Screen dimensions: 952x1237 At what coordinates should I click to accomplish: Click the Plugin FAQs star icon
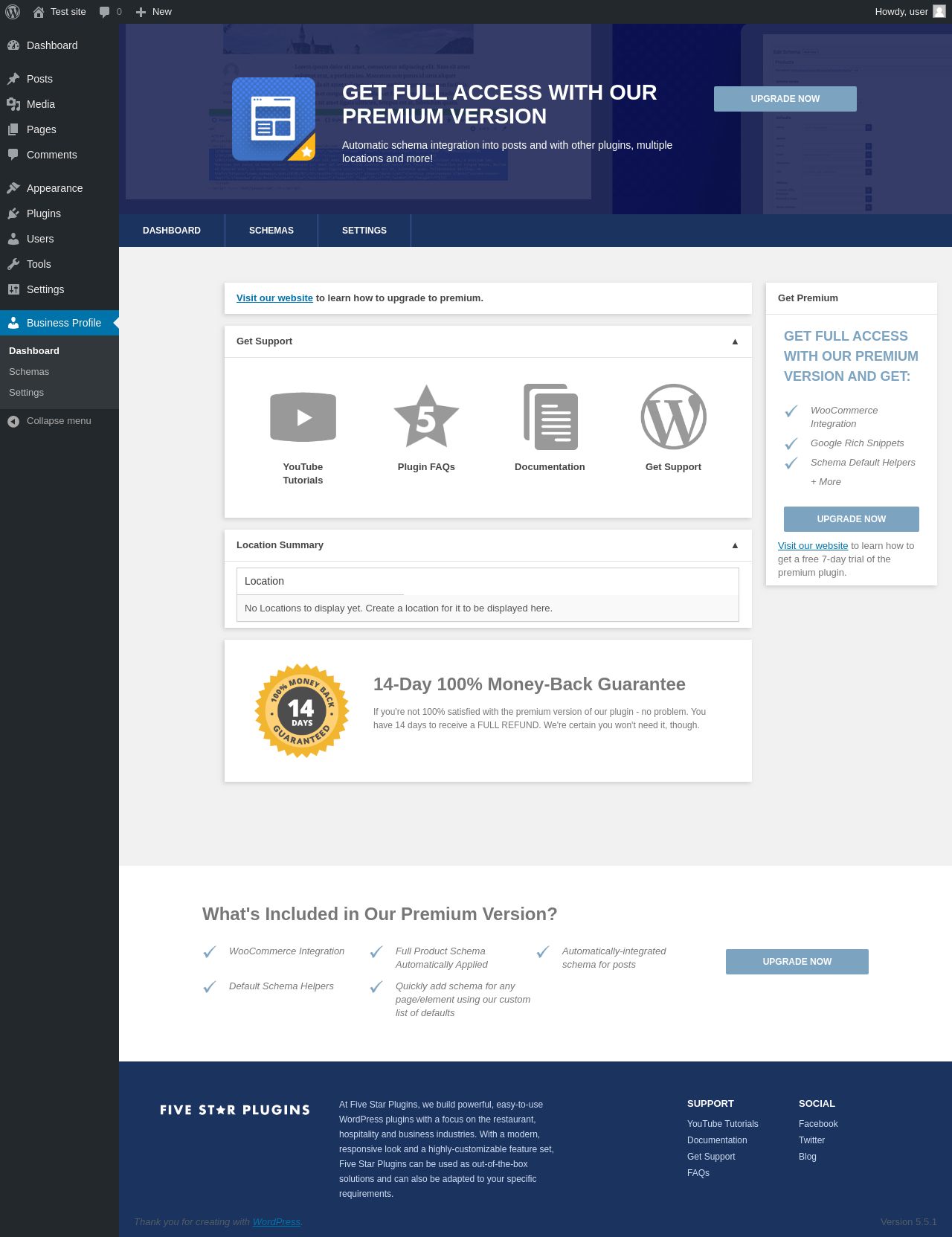(426, 417)
